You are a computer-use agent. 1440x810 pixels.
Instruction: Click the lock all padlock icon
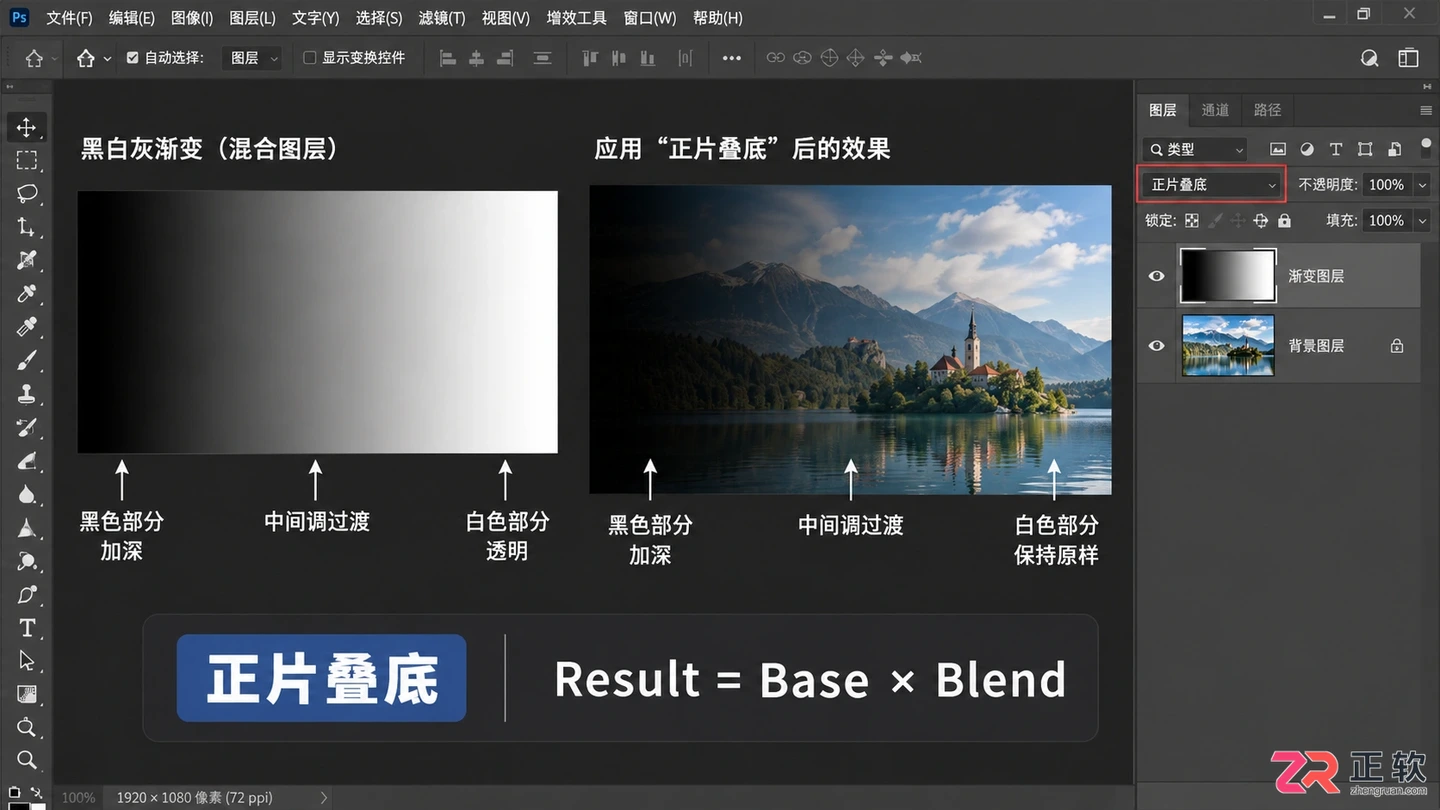coord(1284,220)
